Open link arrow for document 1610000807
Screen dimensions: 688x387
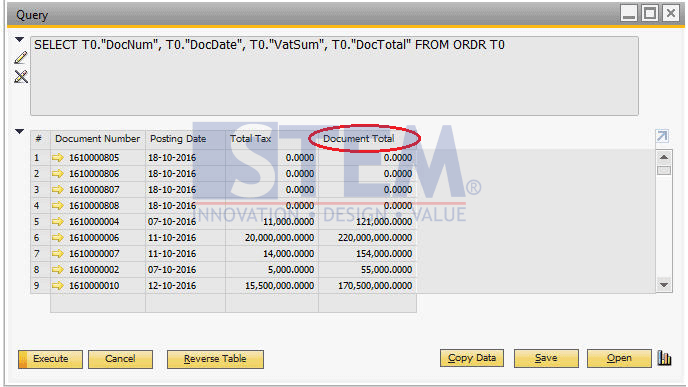click(x=57, y=190)
